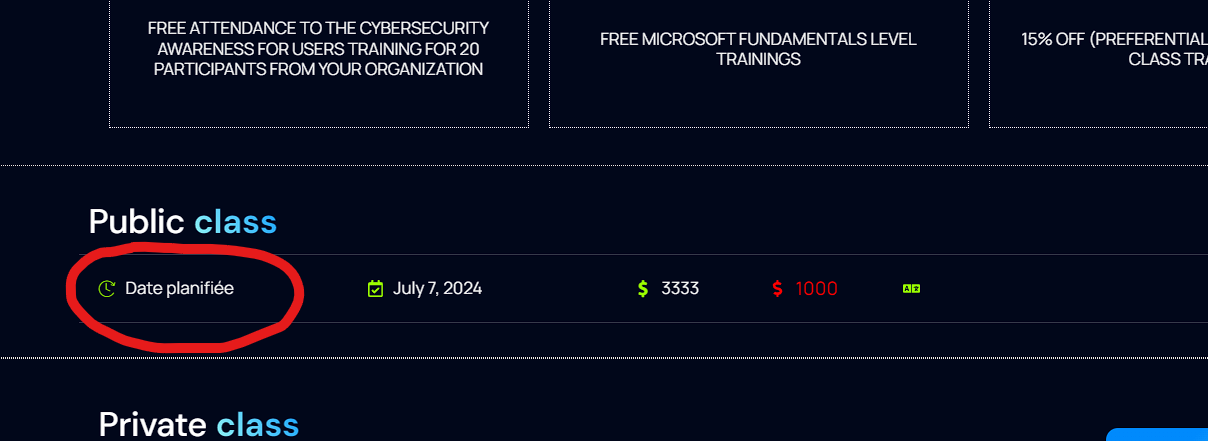Open the Free Microsoft Fundamentals trainings card
1208x441 pixels.
coord(759,64)
